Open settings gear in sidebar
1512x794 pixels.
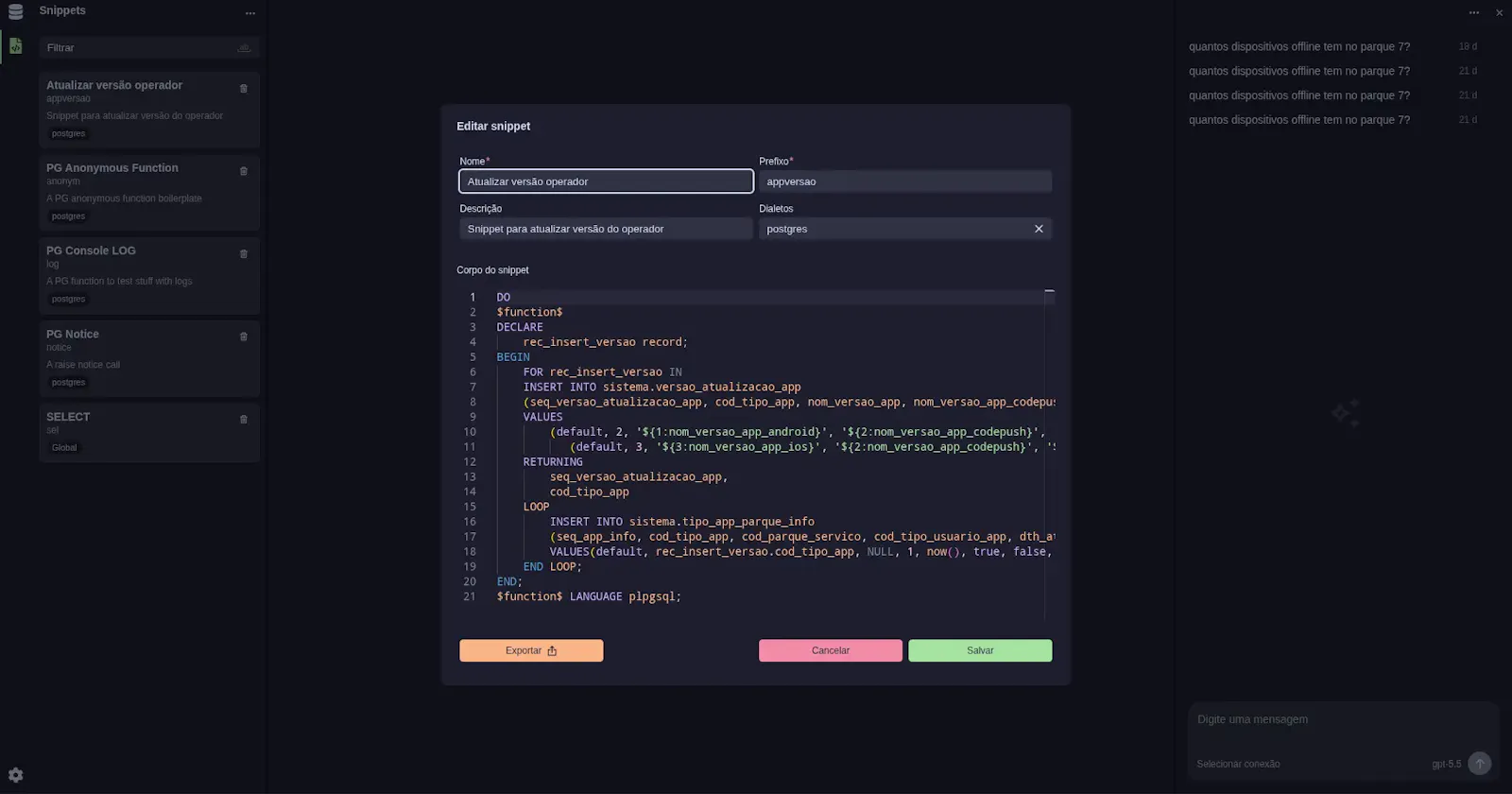15,775
